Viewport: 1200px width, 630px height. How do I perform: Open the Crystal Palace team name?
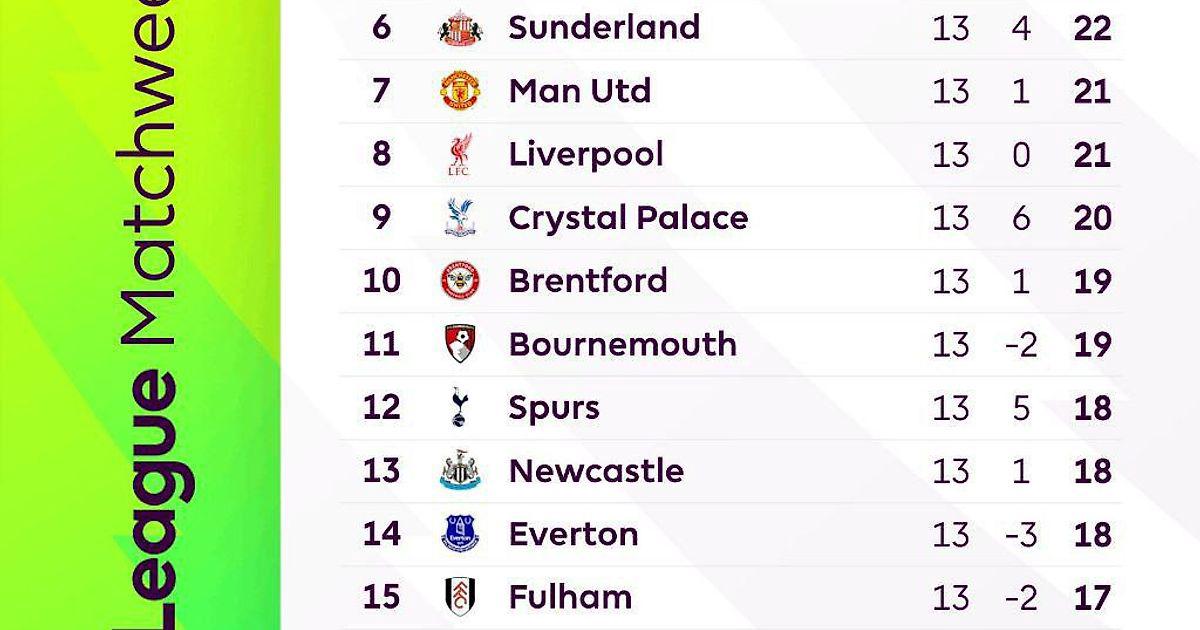pyautogui.click(x=628, y=218)
